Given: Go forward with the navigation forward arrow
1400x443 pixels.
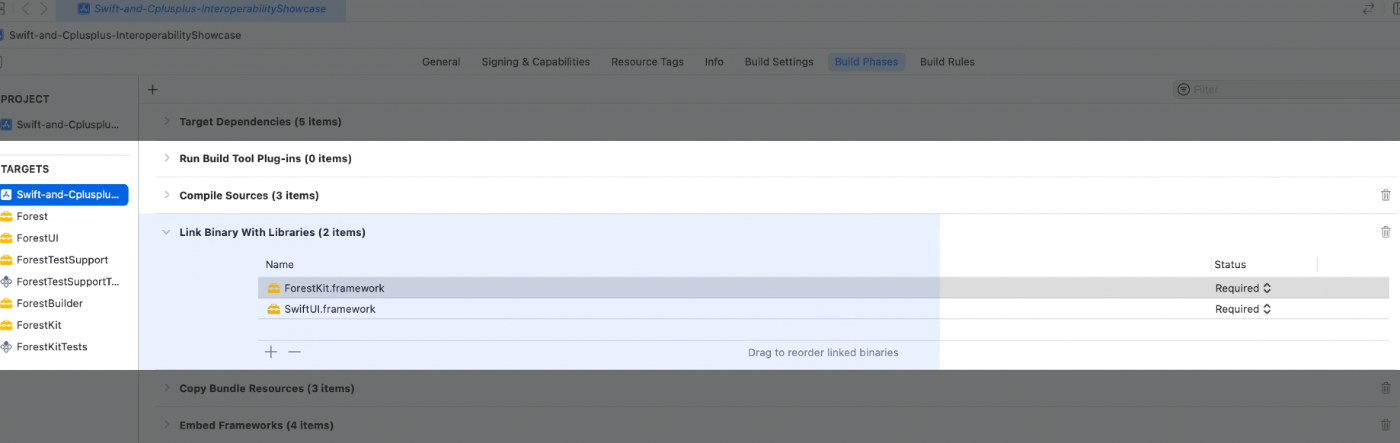Looking at the screenshot, I should (x=44, y=8).
